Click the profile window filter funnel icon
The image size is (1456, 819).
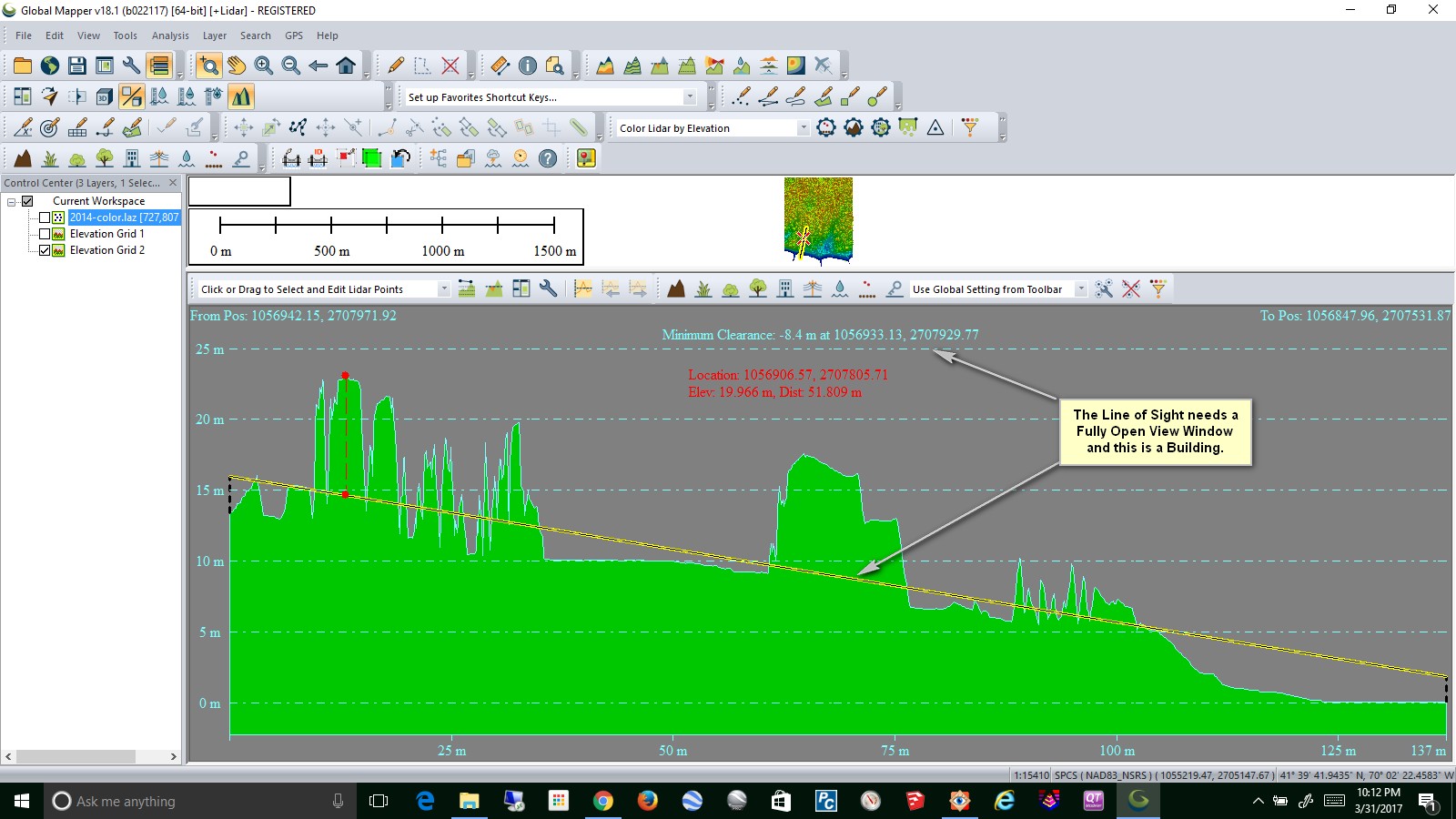click(1158, 288)
